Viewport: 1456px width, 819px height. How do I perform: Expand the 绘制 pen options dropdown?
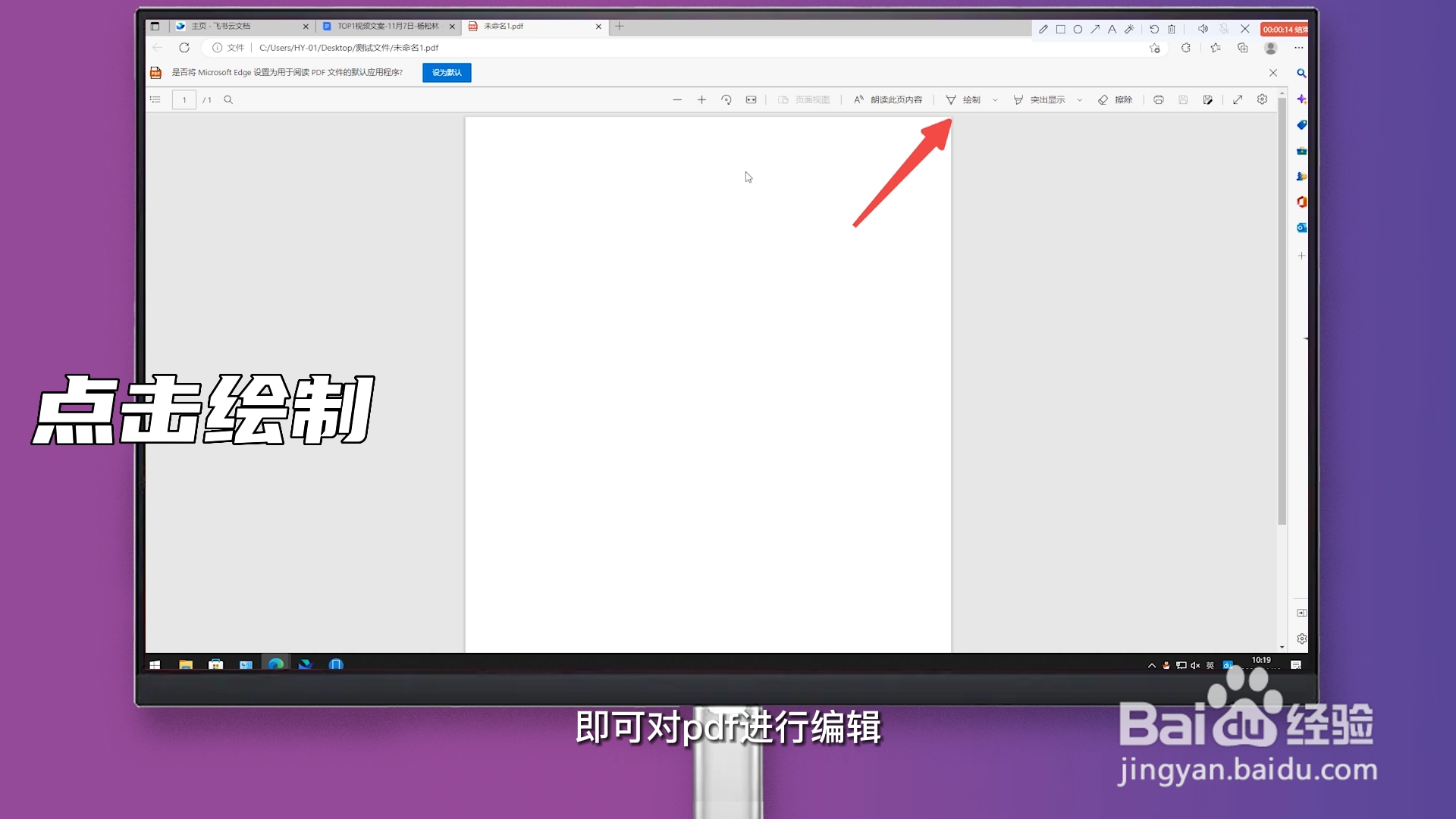pos(996,99)
